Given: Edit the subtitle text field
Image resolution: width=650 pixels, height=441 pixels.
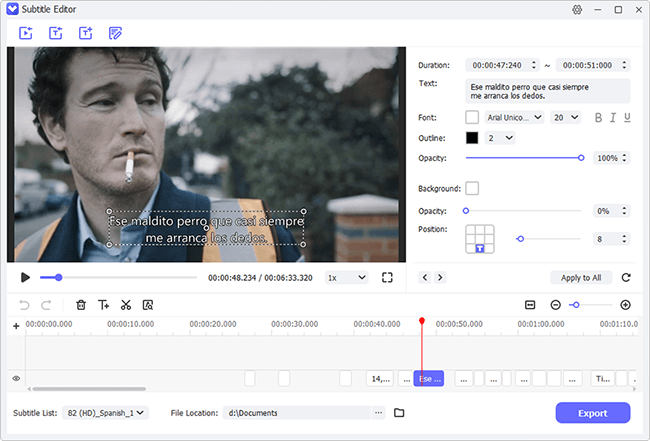Looking at the screenshot, I should click(548, 91).
